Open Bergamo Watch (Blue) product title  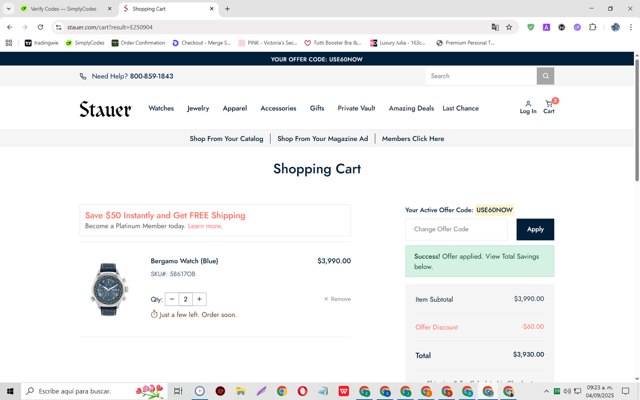(184, 261)
